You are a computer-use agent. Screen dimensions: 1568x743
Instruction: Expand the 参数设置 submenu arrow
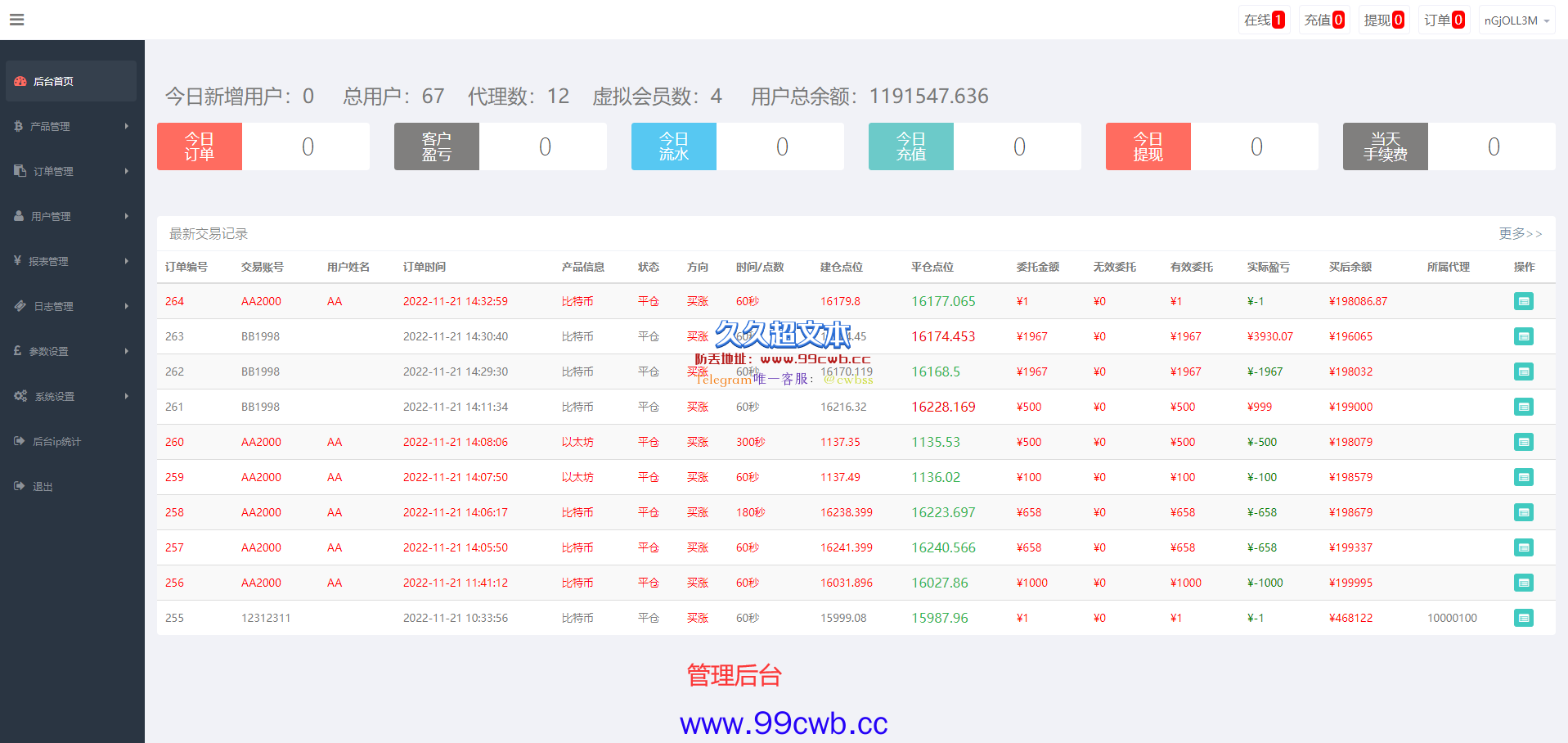pos(127,351)
